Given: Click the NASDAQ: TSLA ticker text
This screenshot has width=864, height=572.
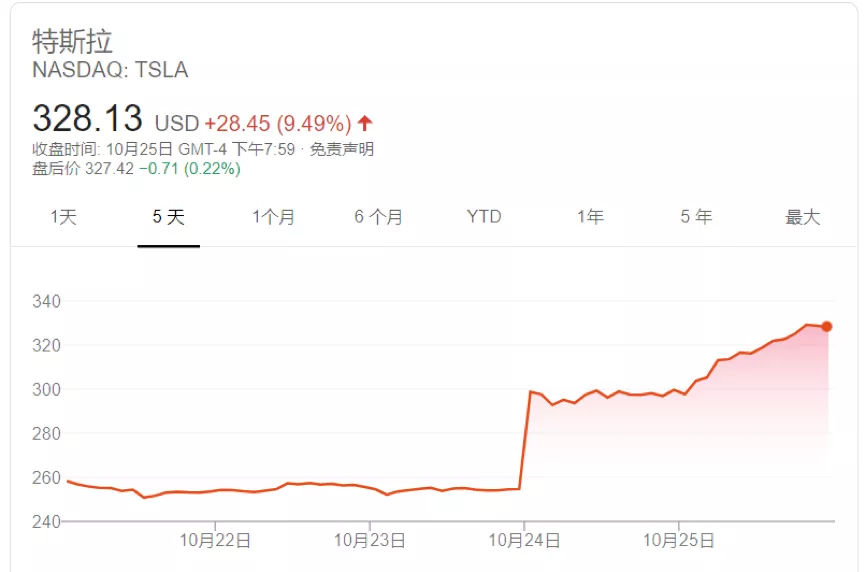Looking at the screenshot, I should (x=110, y=70).
